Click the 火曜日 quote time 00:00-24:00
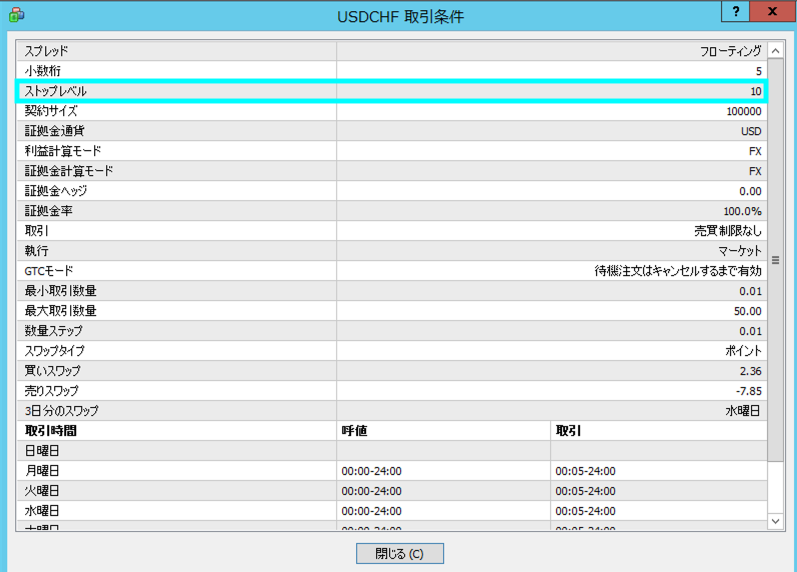The width and height of the screenshot is (797, 572). click(371, 491)
